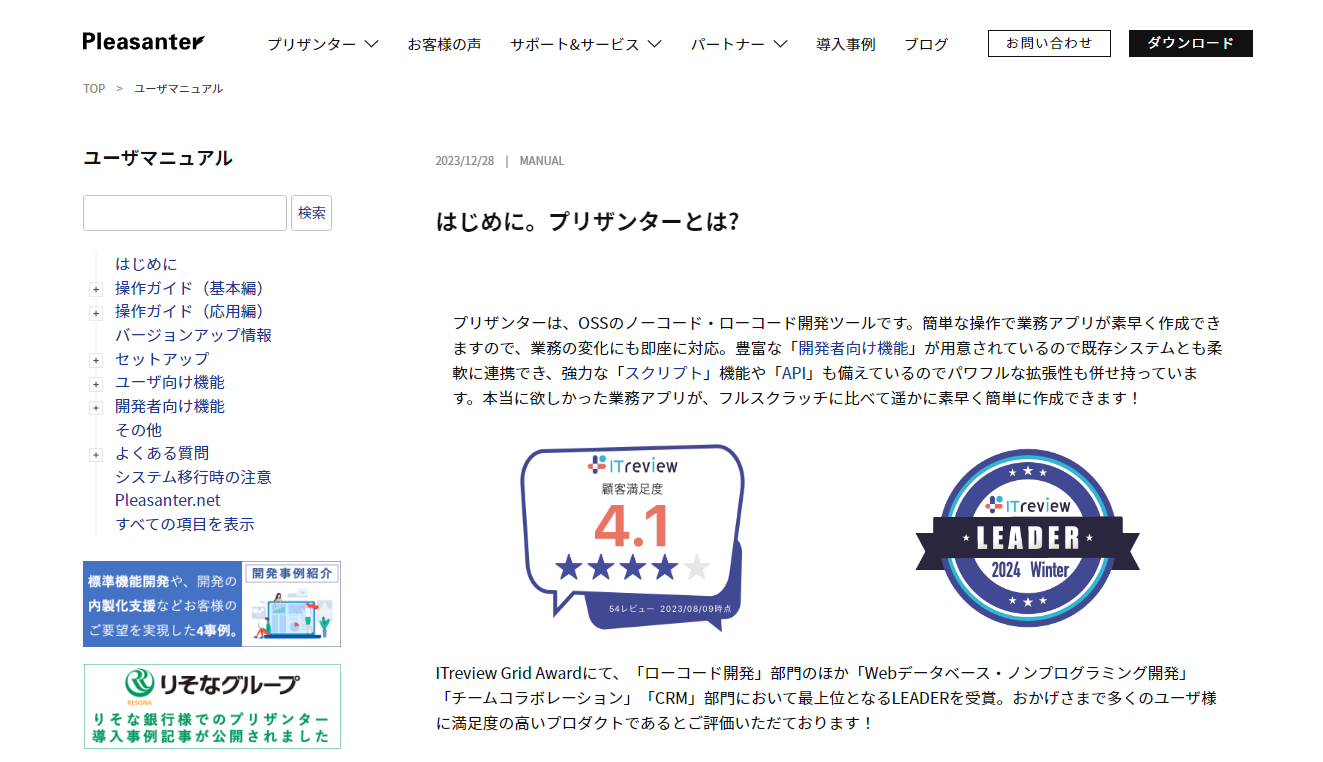This screenshot has width=1323, height=762.
Task: Go to TOP breadcrumb link
Action: click(94, 89)
